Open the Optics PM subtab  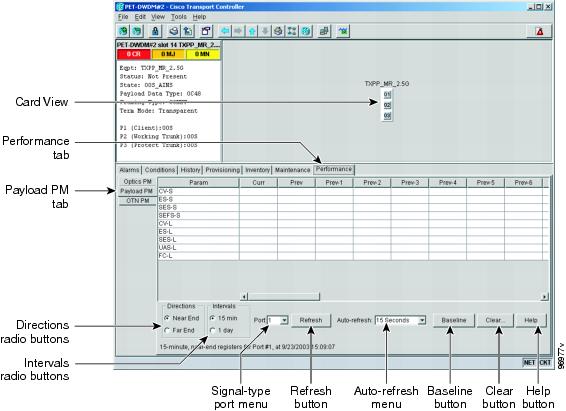[138, 182]
